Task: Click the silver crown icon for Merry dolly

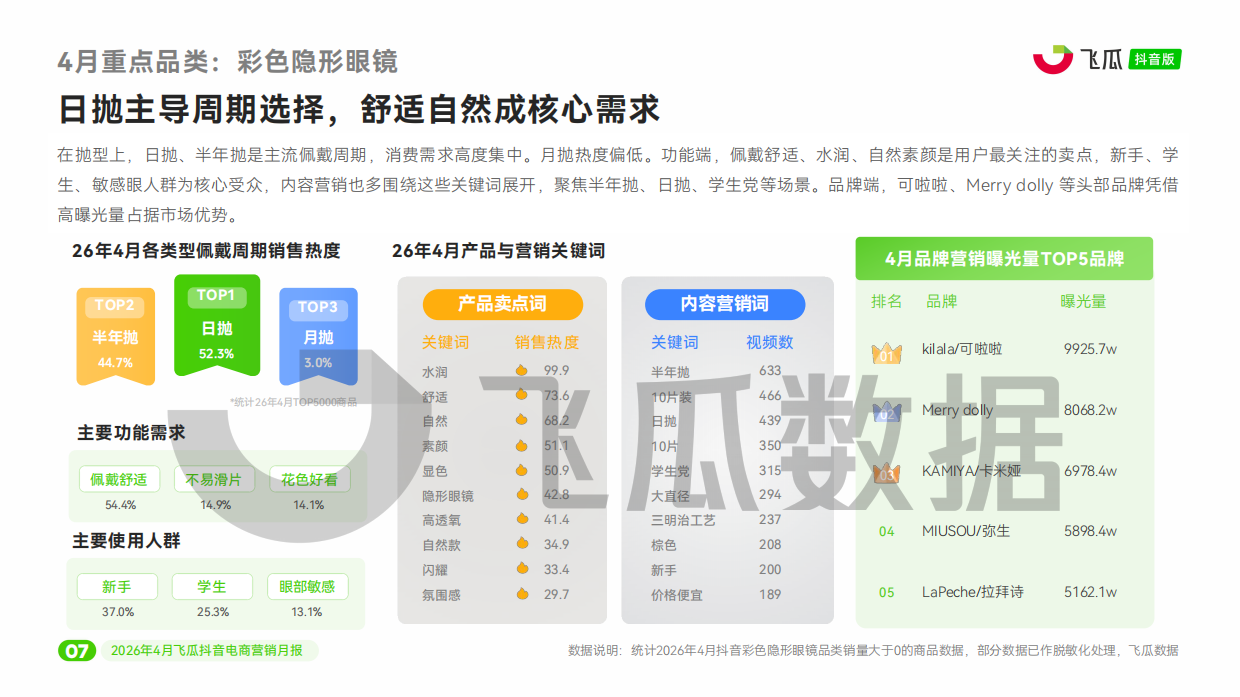Action: point(887,411)
